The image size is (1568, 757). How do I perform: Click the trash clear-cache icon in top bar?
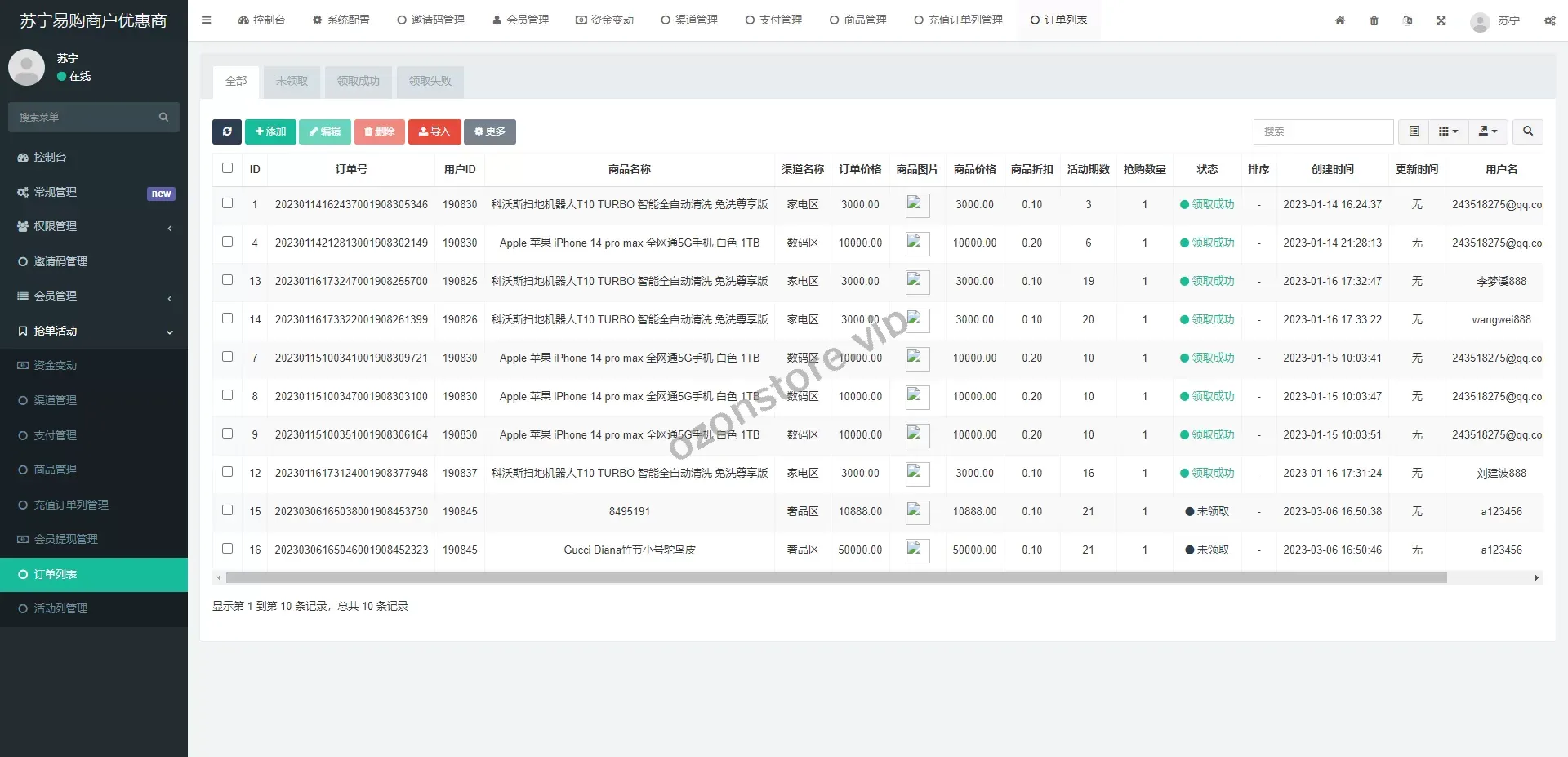1374,21
